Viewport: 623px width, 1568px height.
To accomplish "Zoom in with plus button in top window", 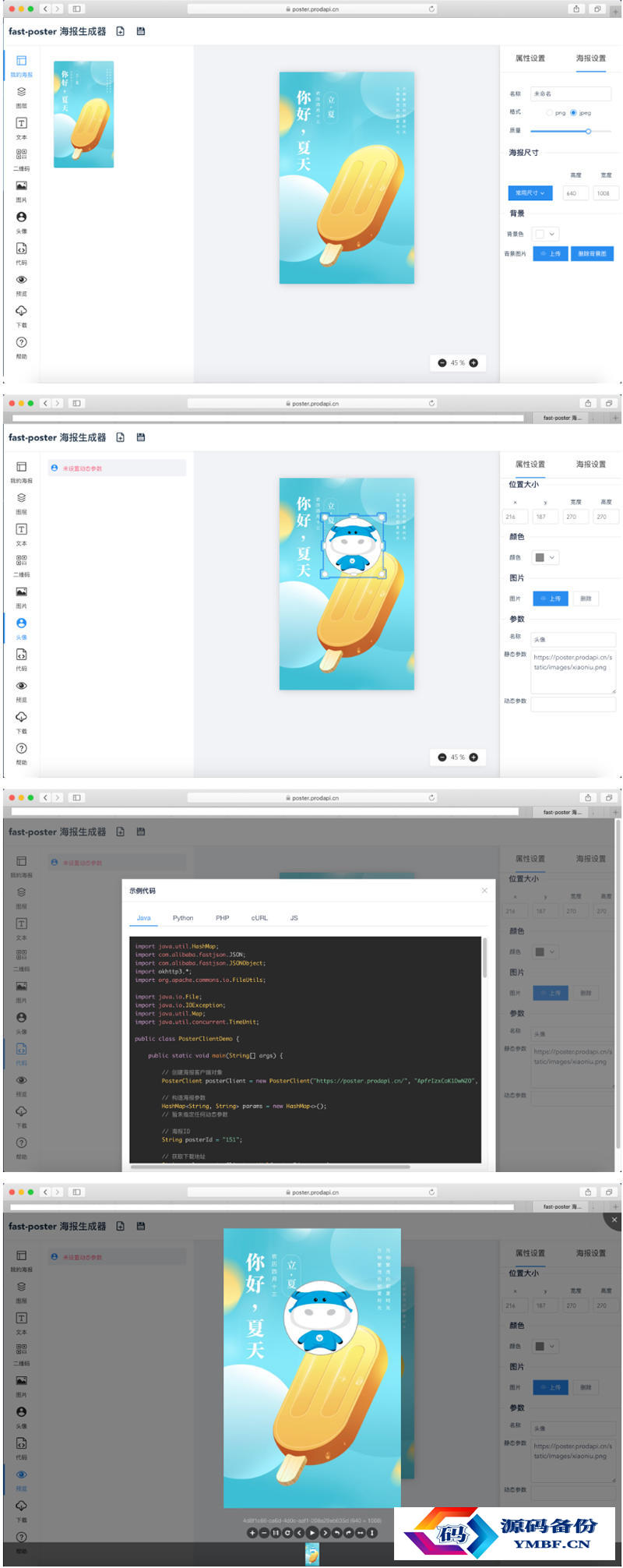I will point(473,363).
